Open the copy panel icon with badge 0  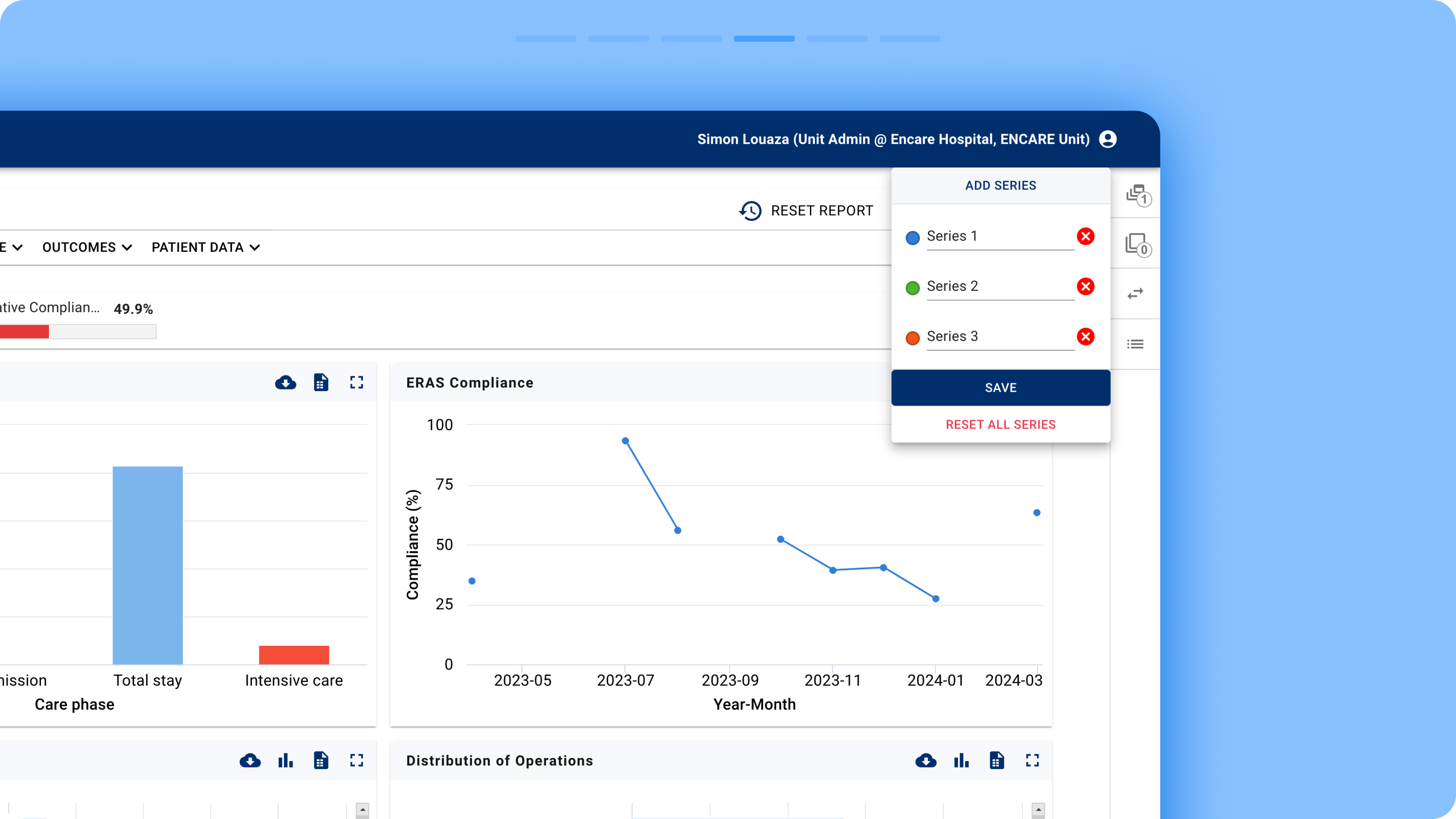pyautogui.click(x=1137, y=244)
